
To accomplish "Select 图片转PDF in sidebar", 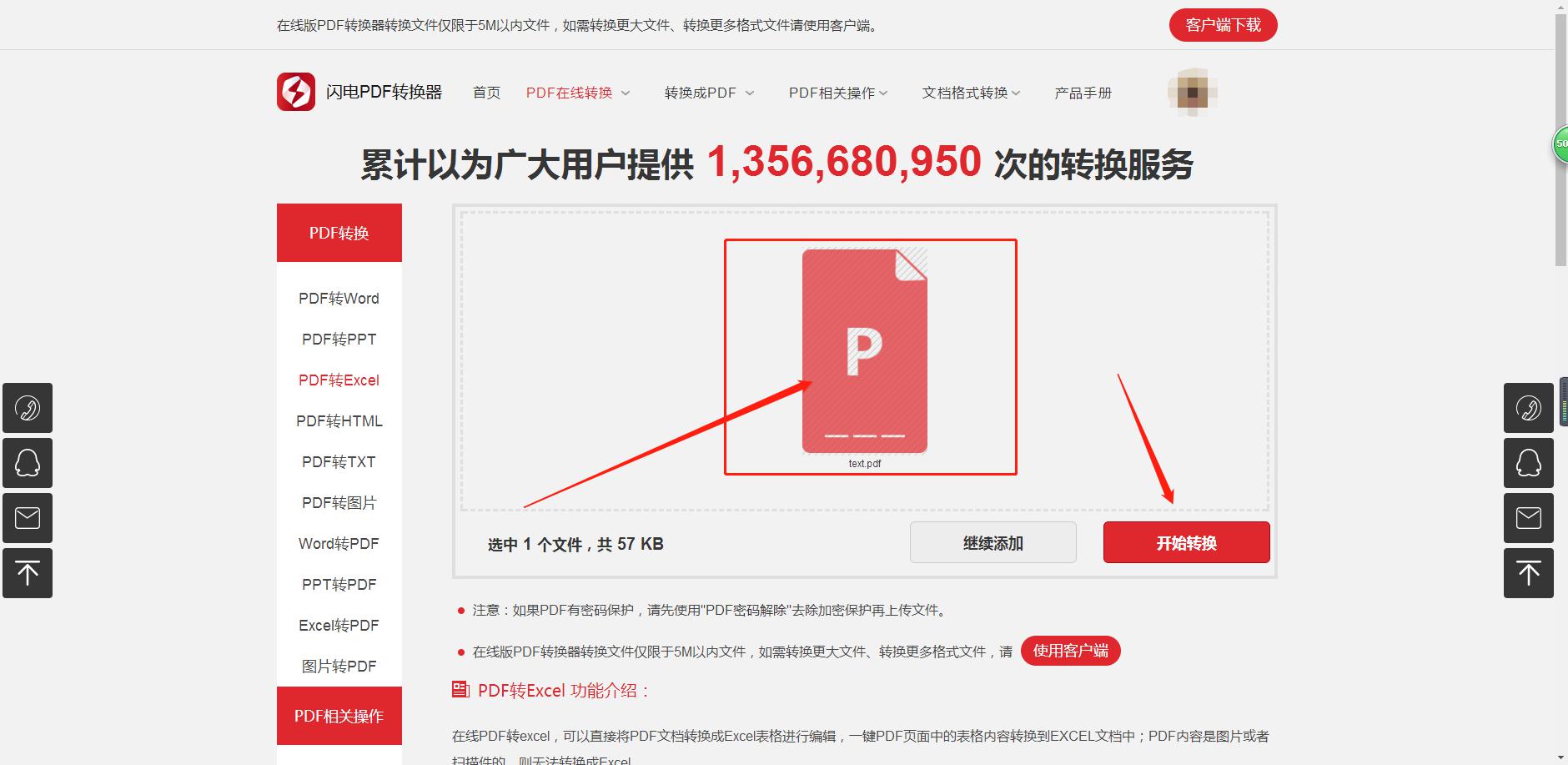I will pyautogui.click(x=339, y=666).
